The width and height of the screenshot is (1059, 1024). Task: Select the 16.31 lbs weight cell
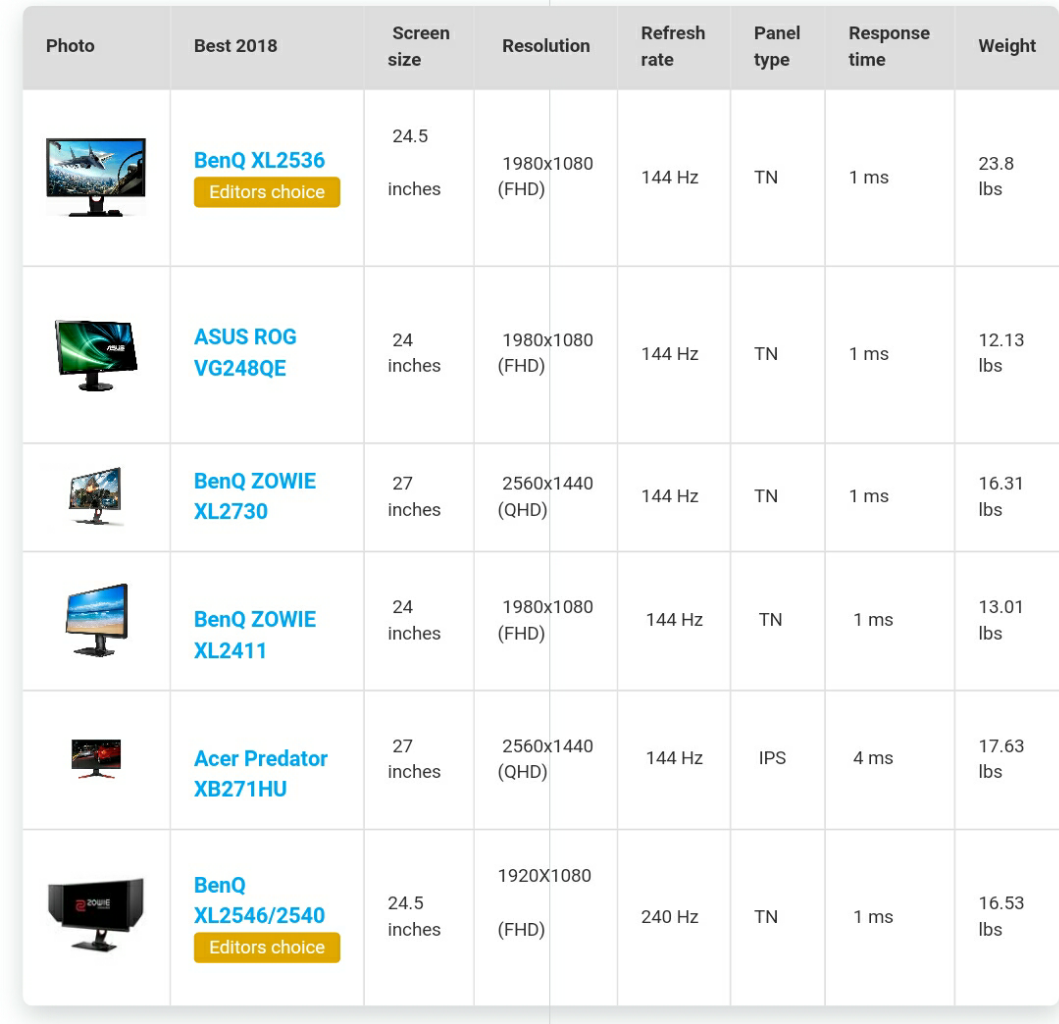tap(1001, 496)
